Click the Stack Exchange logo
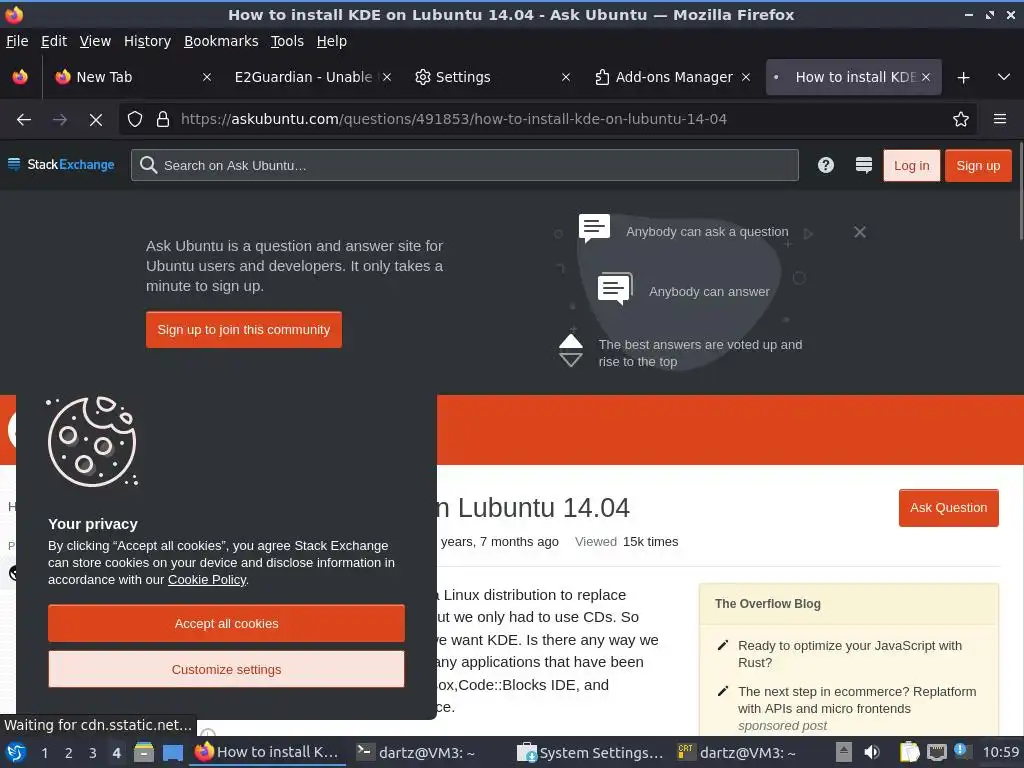This screenshot has height=768, width=1024. click(x=61, y=165)
